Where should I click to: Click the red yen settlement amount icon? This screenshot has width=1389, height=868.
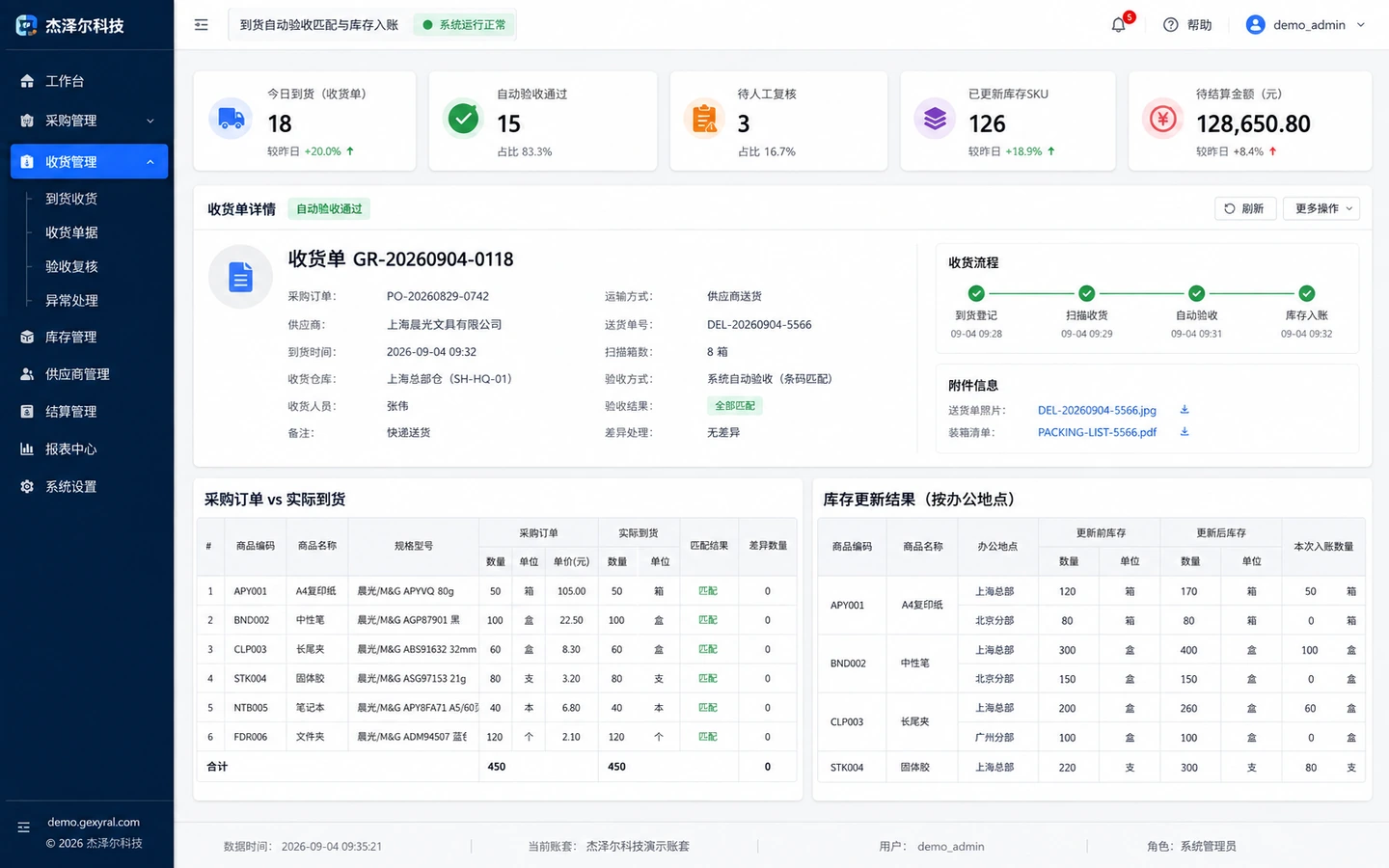(1163, 120)
